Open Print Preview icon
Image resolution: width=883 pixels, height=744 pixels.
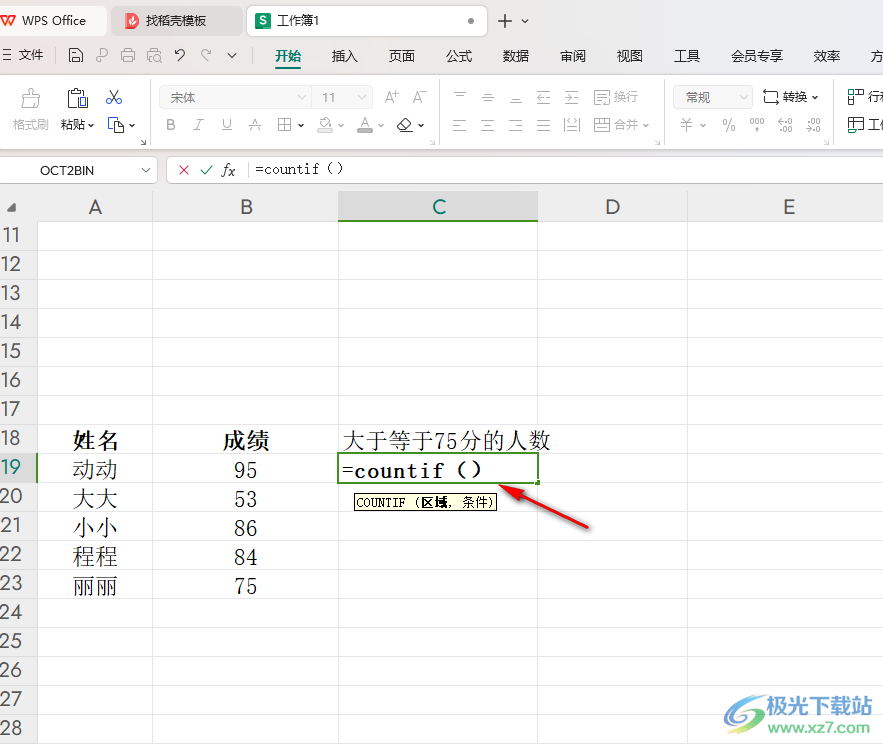pos(154,55)
